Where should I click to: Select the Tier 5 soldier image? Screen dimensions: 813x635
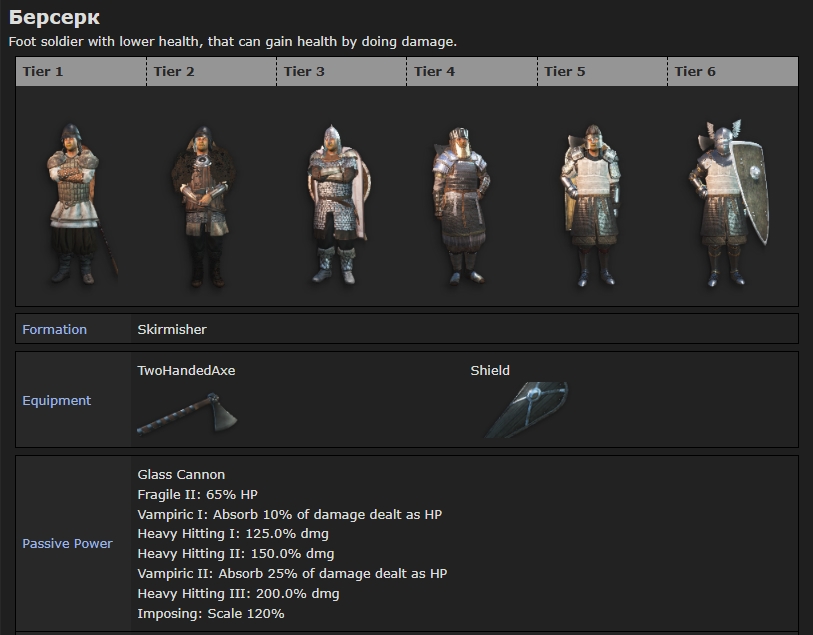point(591,204)
